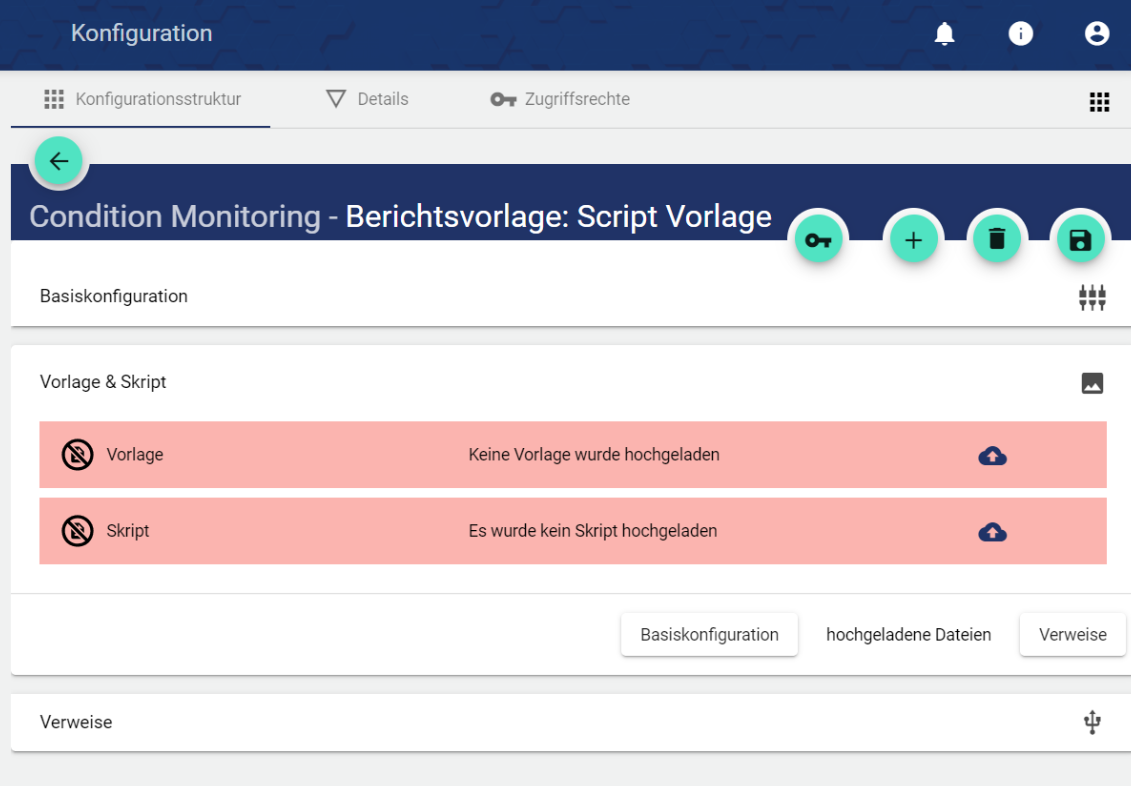Image resolution: width=1131 pixels, height=786 pixels.
Task: Click the green back arrow button
Action: [59, 161]
